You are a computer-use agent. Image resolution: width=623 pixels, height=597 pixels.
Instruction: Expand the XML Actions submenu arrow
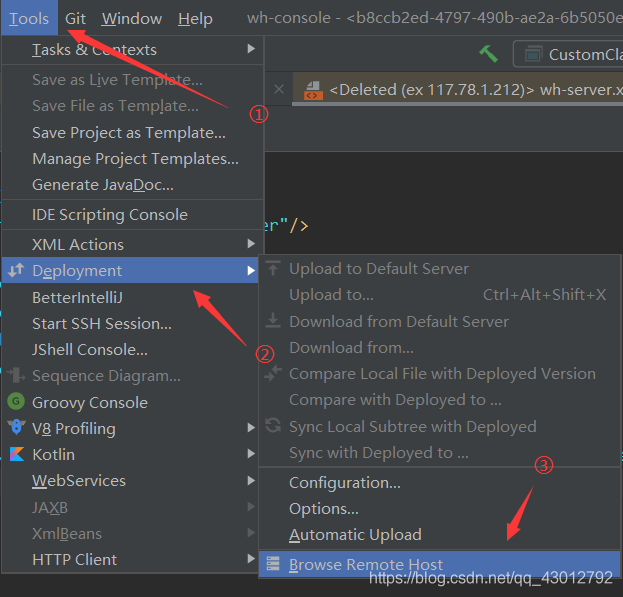click(251, 243)
